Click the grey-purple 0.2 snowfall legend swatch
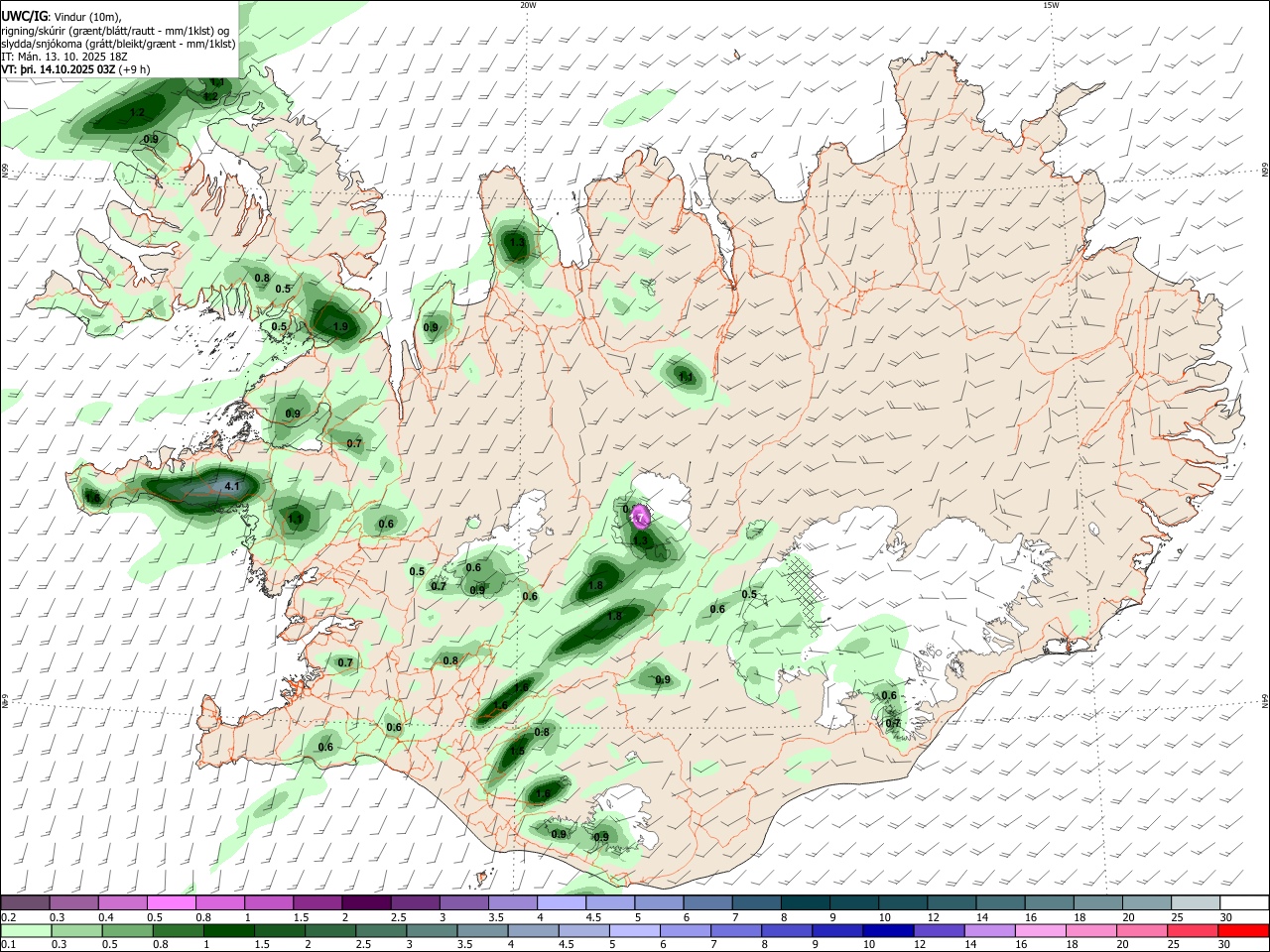1270x952 pixels. tap(25, 902)
